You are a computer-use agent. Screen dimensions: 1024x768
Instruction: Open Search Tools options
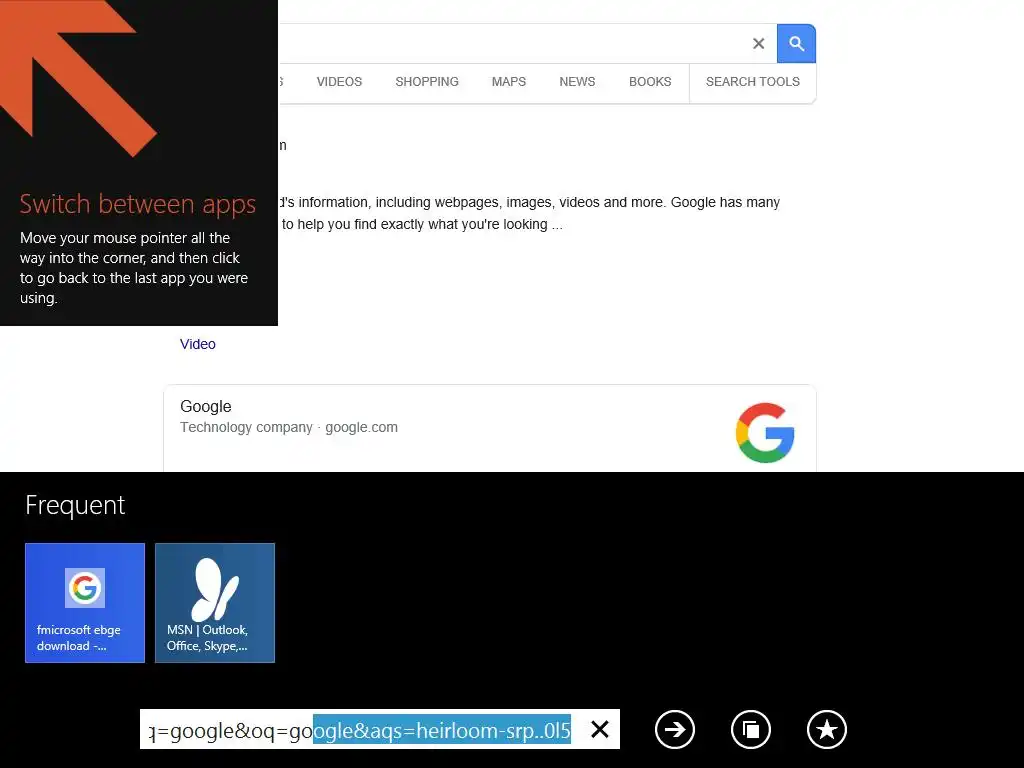point(752,82)
